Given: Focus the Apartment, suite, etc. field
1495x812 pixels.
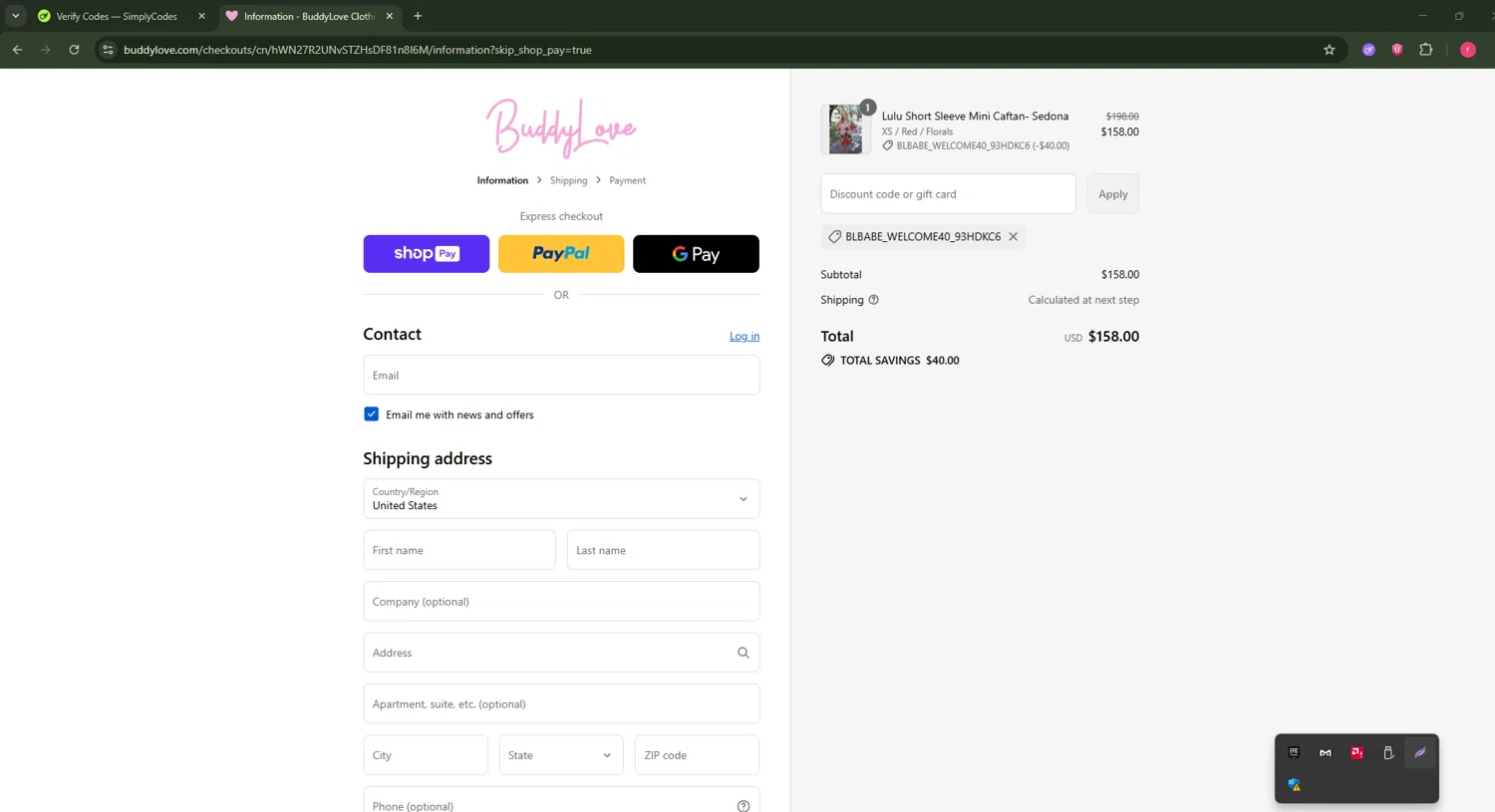Looking at the screenshot, I should [561, 704].
